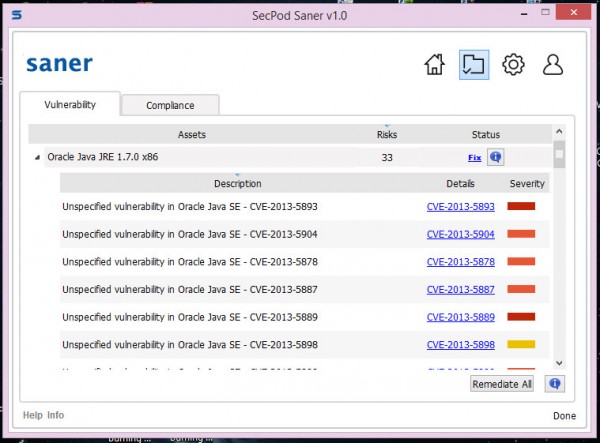Image resolution: width=600 pixels, height=443 pixels.
Task: Click the severity swatch for CVE-2013-5887
Action: click(521, 289)
